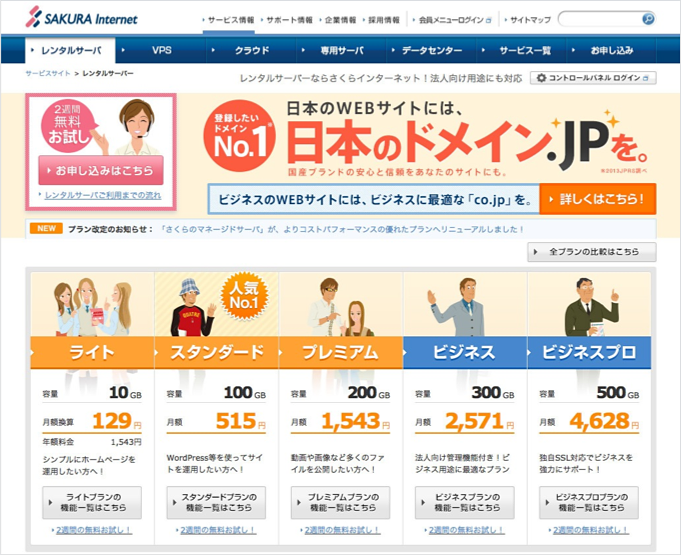Click the ビジネスプロ plan man illustration

(590, 307)
